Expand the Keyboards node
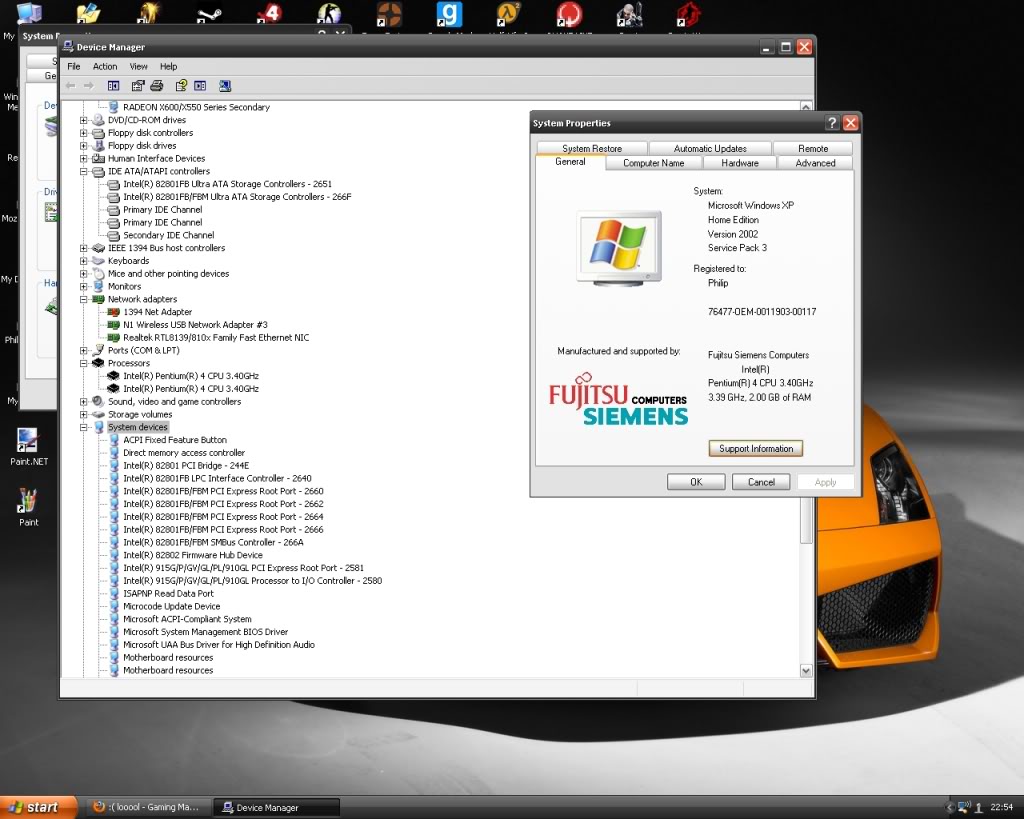This screenshot has width=1024, height=819. (84, 261)
